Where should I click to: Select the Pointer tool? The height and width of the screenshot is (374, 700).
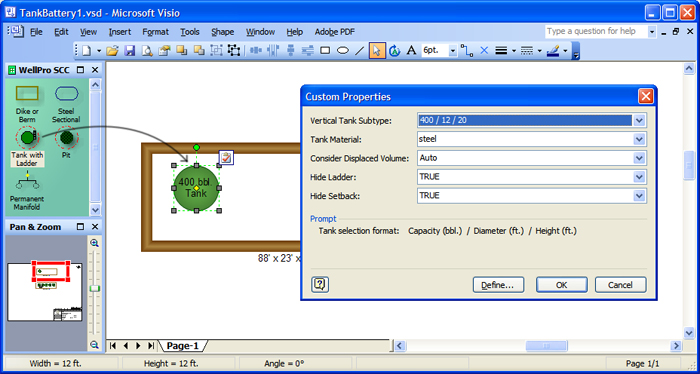[x=377, y=51]
